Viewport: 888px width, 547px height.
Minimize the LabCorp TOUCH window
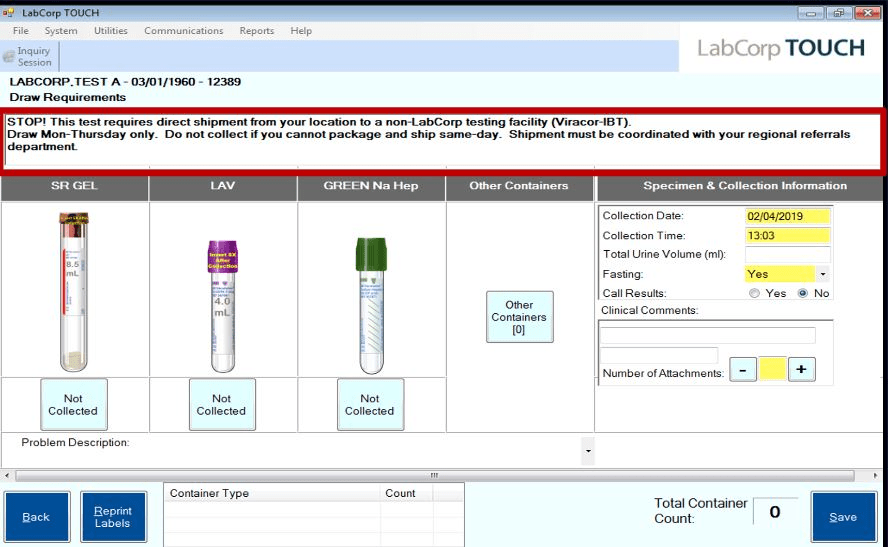[811, 12]
